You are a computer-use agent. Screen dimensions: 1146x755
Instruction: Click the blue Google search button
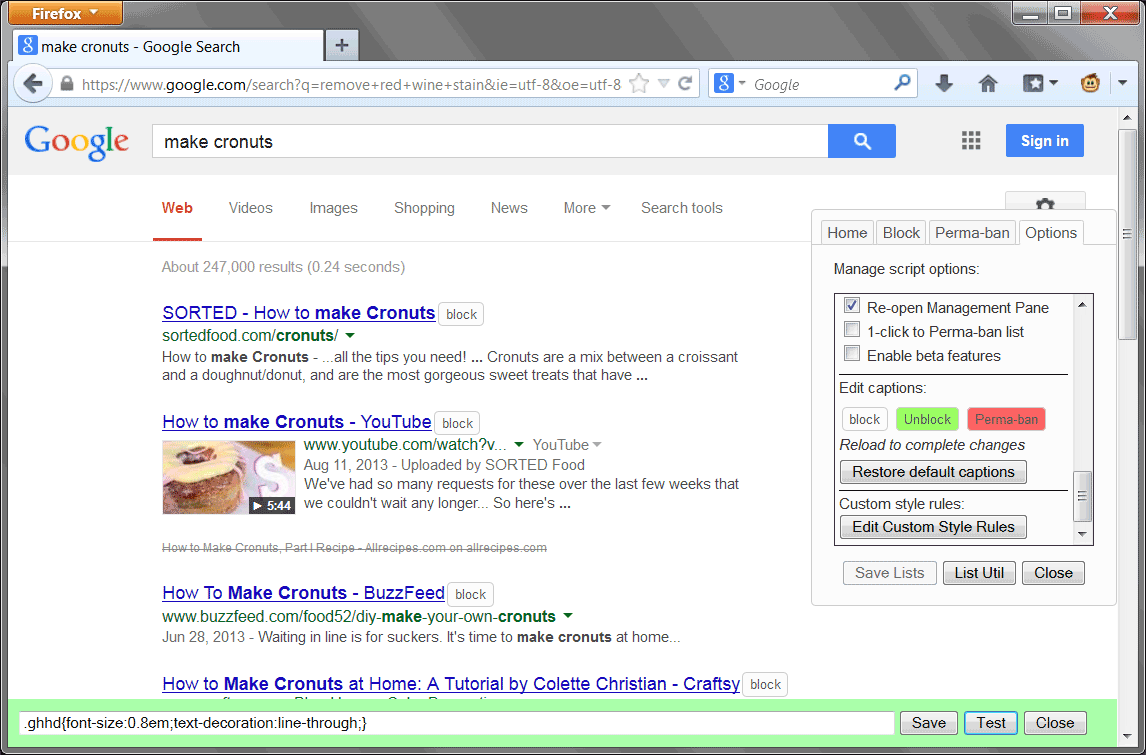(x=862, y=141)
